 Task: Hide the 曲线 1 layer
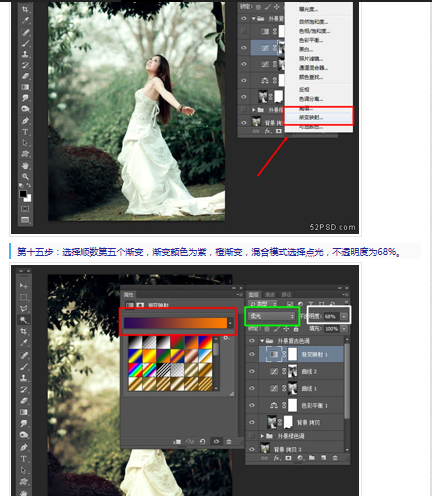(252, 388)
